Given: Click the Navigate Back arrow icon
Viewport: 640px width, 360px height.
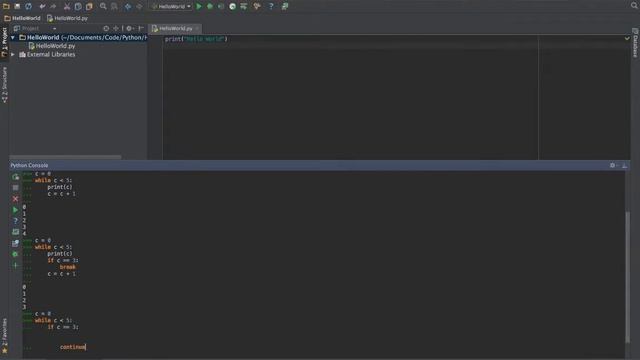Looking at the screenshot, I should pyautogui.click(x=128, y=7).
